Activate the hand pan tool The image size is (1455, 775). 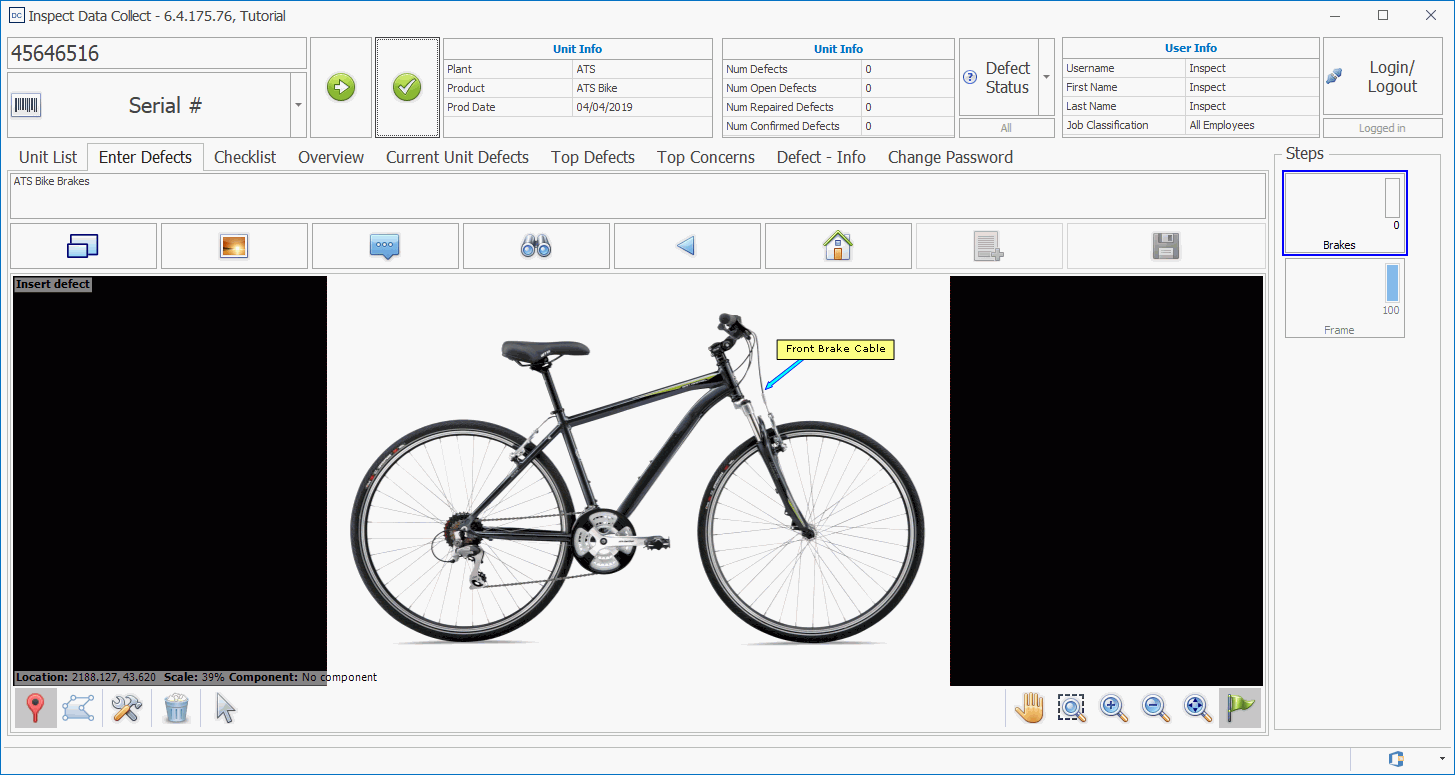pyautogui.click(x=1029, y=708)
